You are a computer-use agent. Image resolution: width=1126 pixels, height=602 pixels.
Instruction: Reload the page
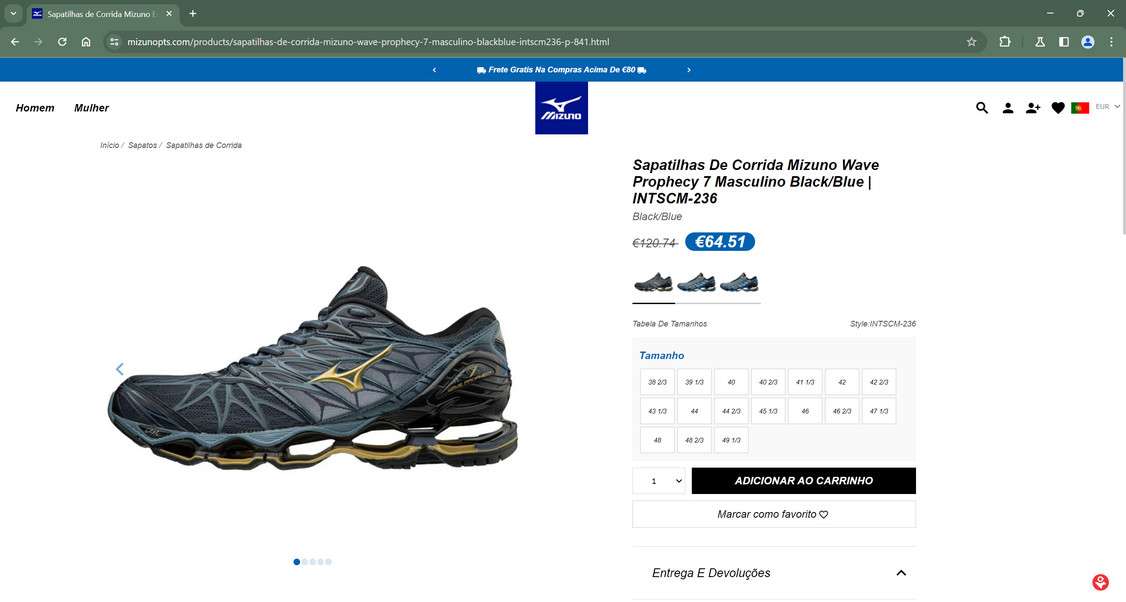coord(62,42)
